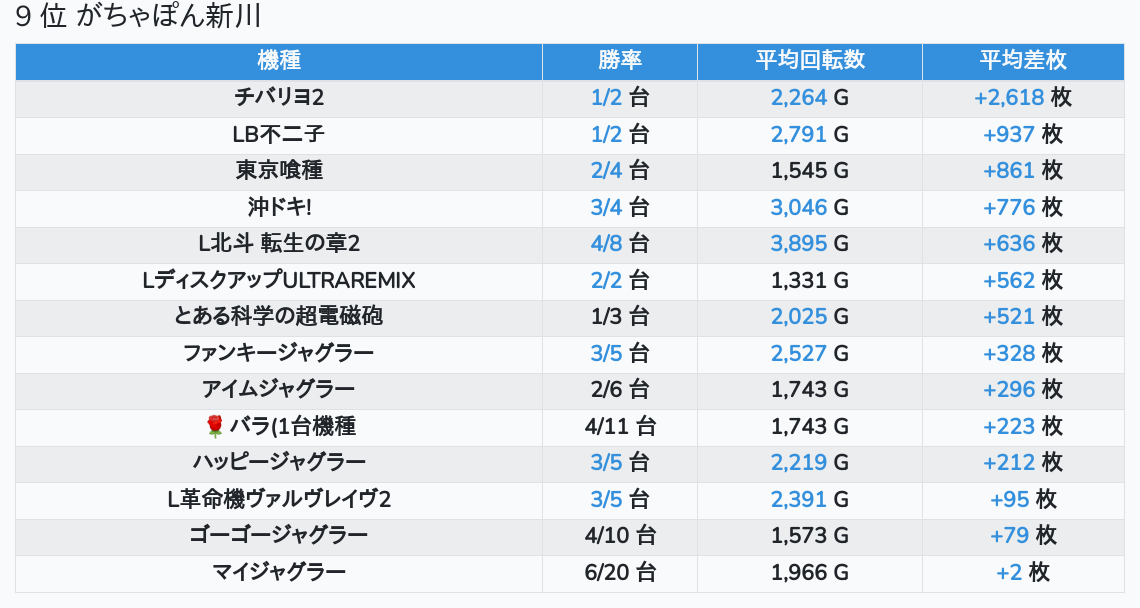The height and width of the screenshot is (608, 1140).
Task: Open とある科学の超電磁砲 entry
Action: 279,317
